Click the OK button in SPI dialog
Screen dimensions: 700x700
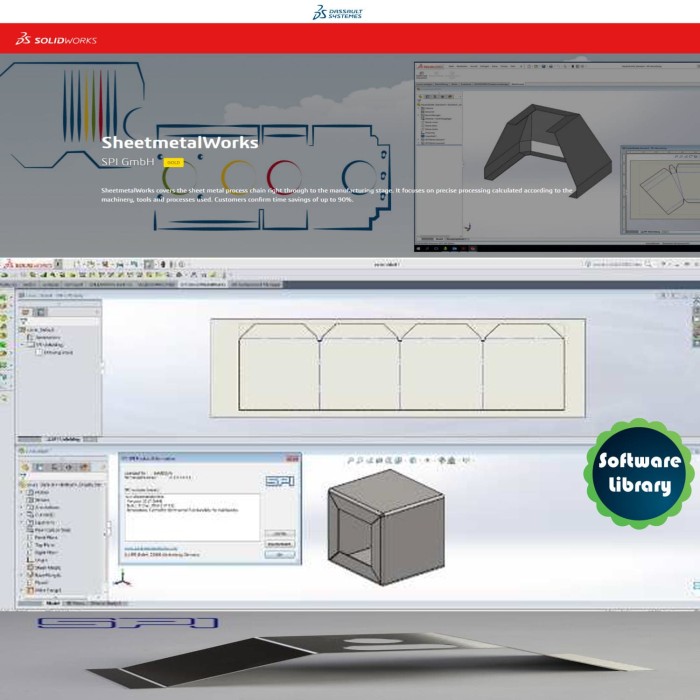280,554
